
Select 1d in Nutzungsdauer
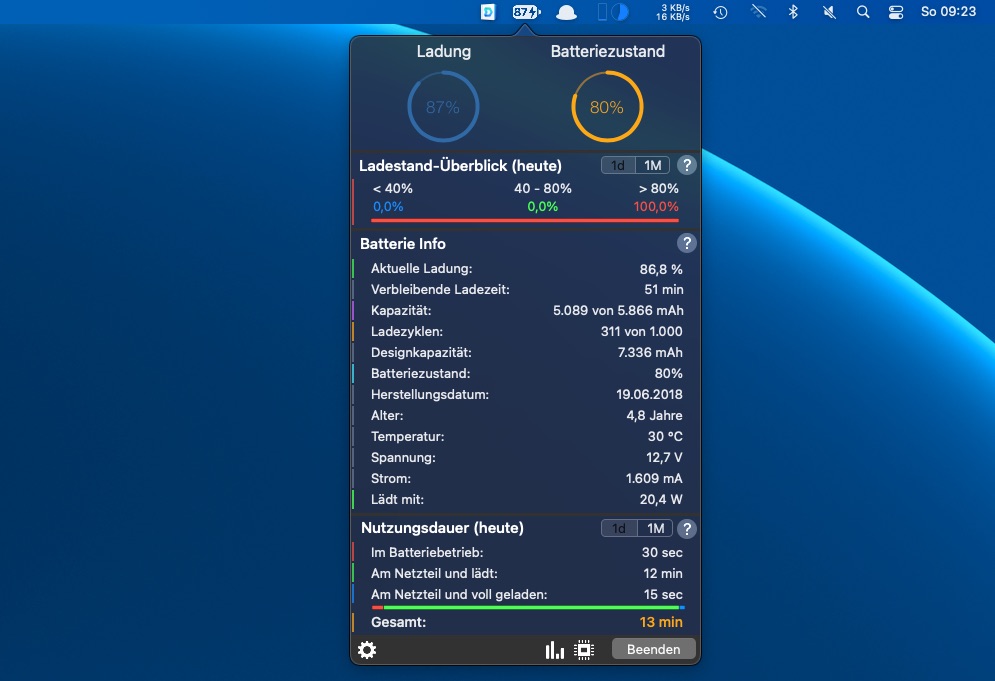click(619, 529)
